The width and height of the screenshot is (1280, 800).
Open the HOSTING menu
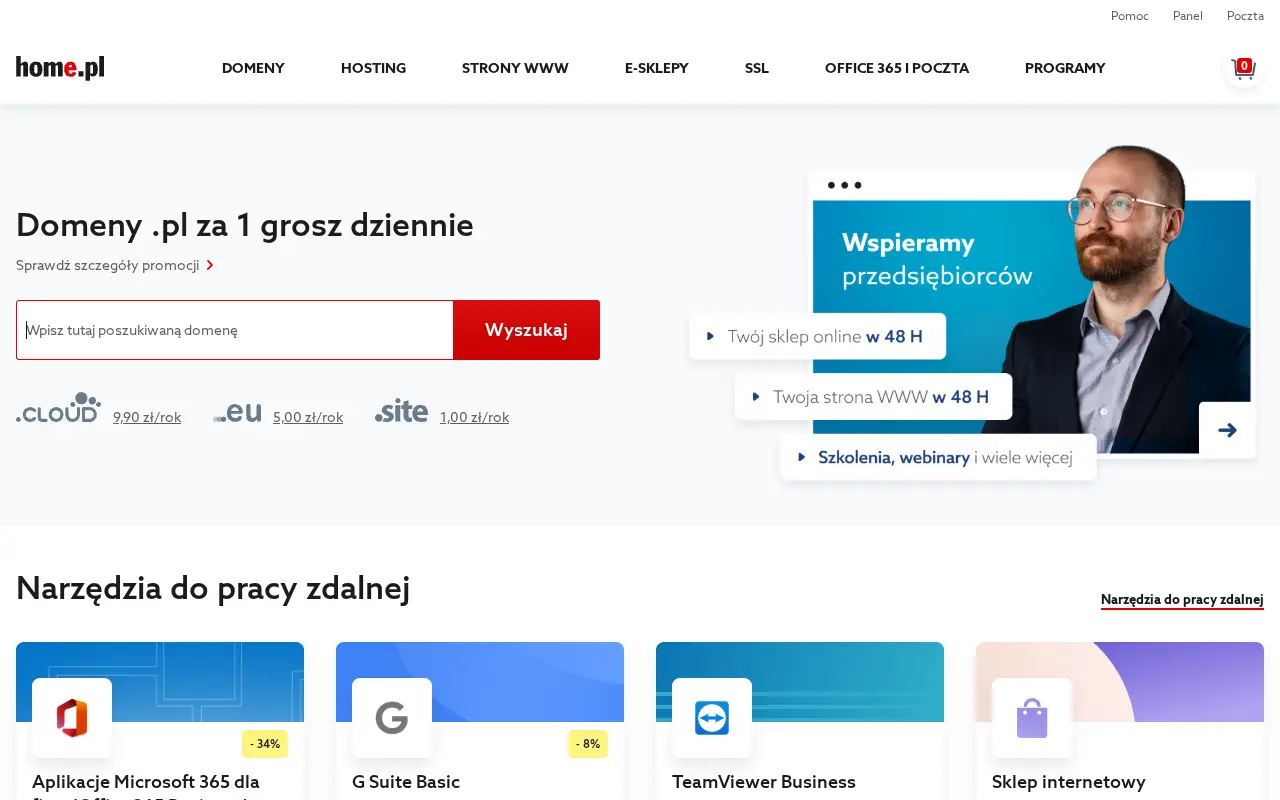[373, 68]
